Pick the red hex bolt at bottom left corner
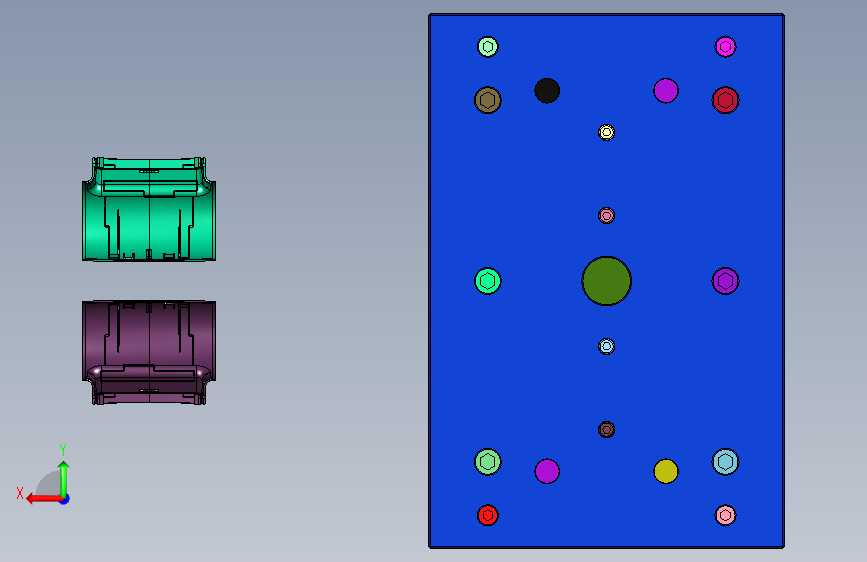 (x=488, y=515)
